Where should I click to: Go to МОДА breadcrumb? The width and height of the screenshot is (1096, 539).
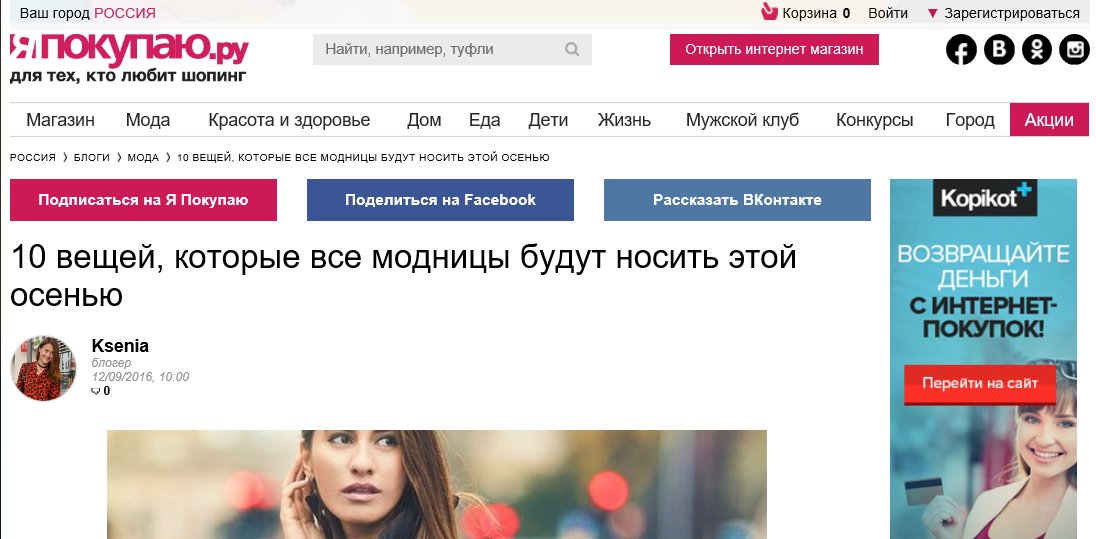[143, 158]
